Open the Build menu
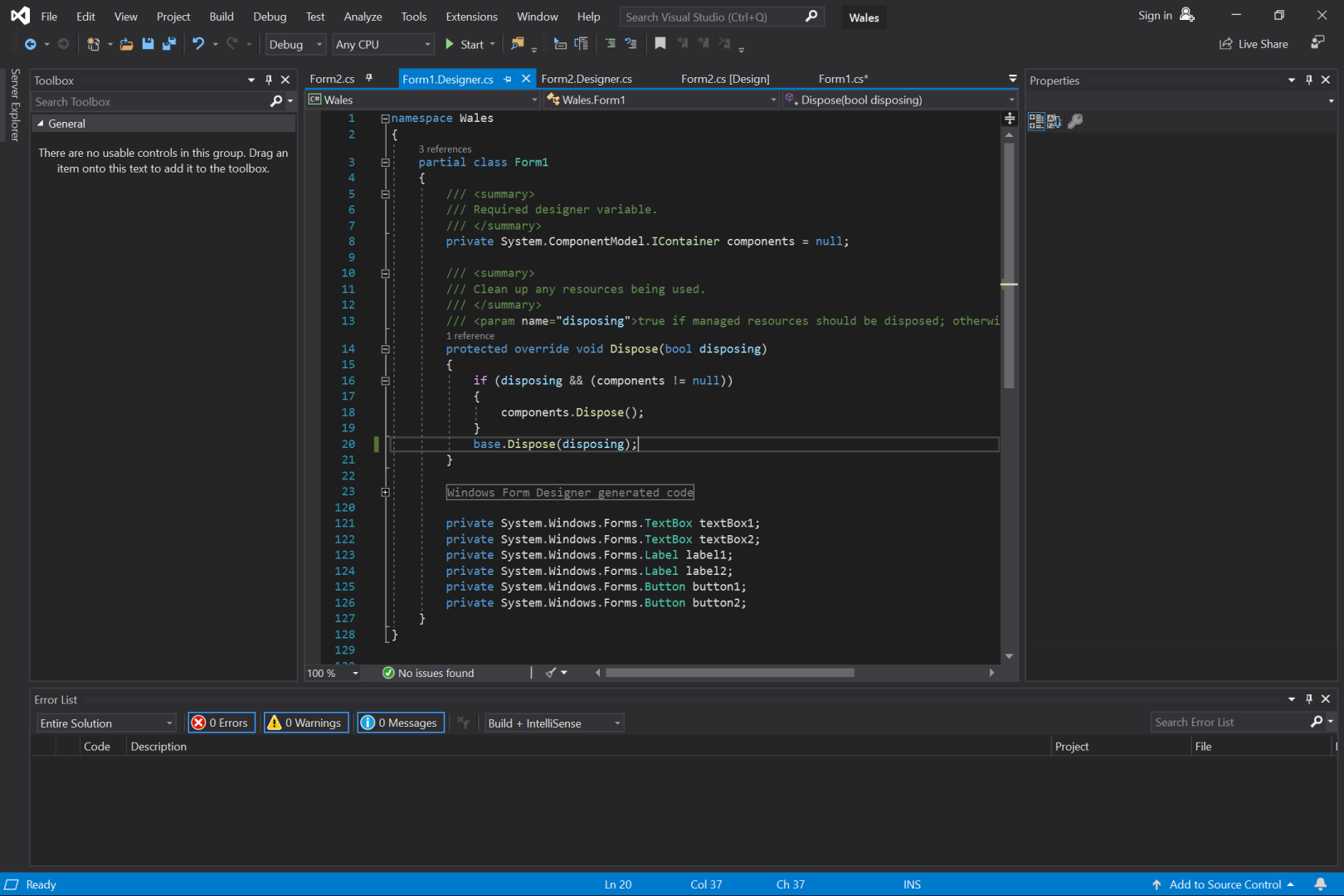Viewport: 1344px width, 896px height. tap(221, 17)
